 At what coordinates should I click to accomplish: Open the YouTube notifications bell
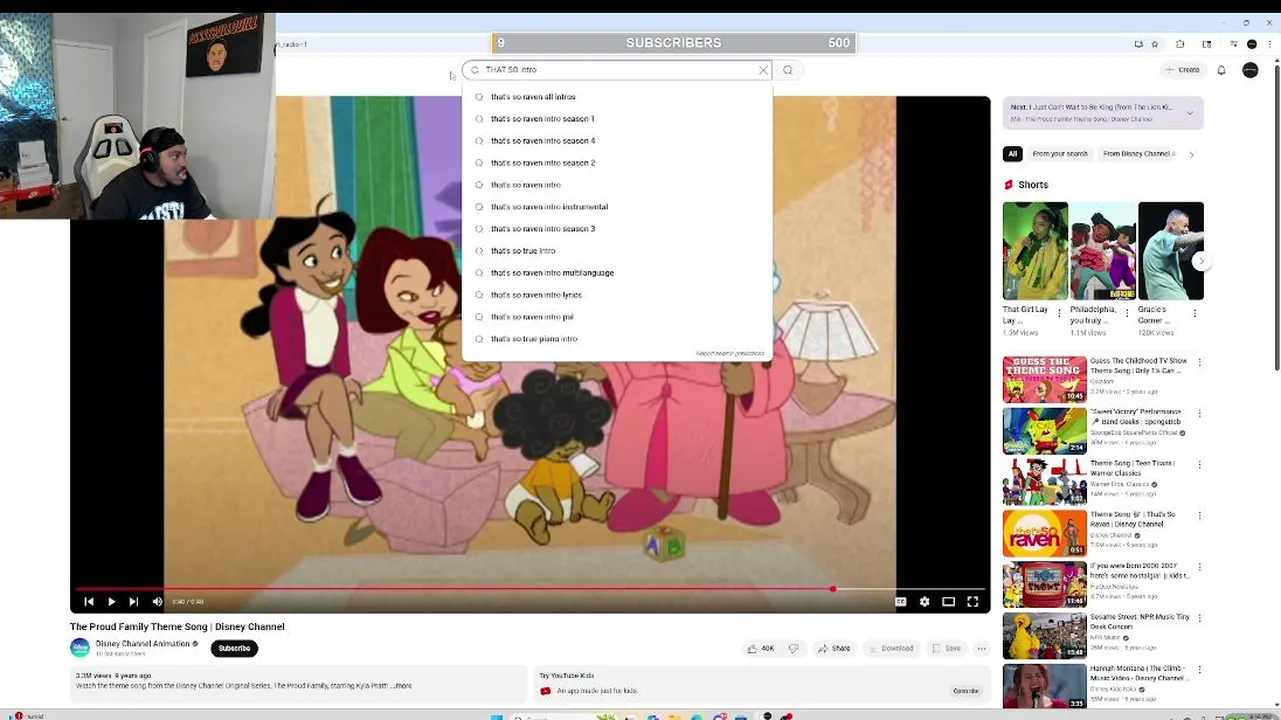[1221, 70]
